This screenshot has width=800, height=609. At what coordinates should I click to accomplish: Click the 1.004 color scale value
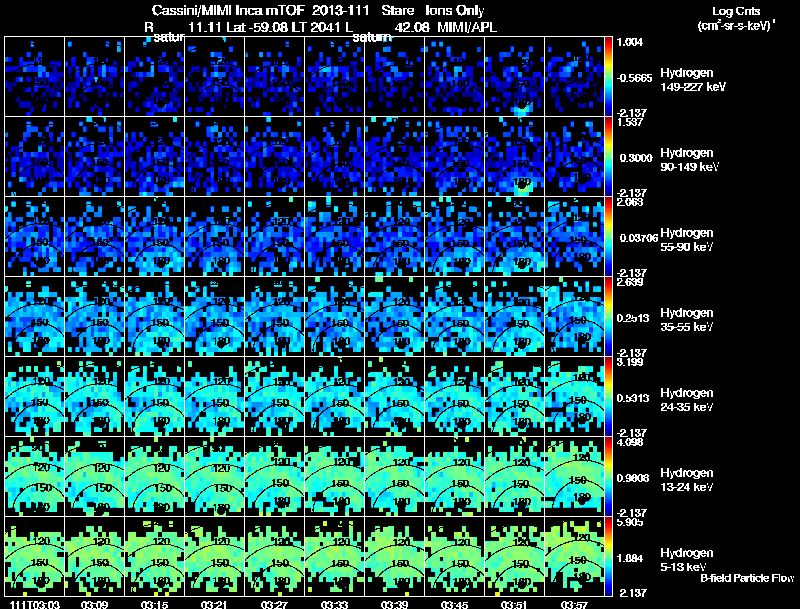630,42
